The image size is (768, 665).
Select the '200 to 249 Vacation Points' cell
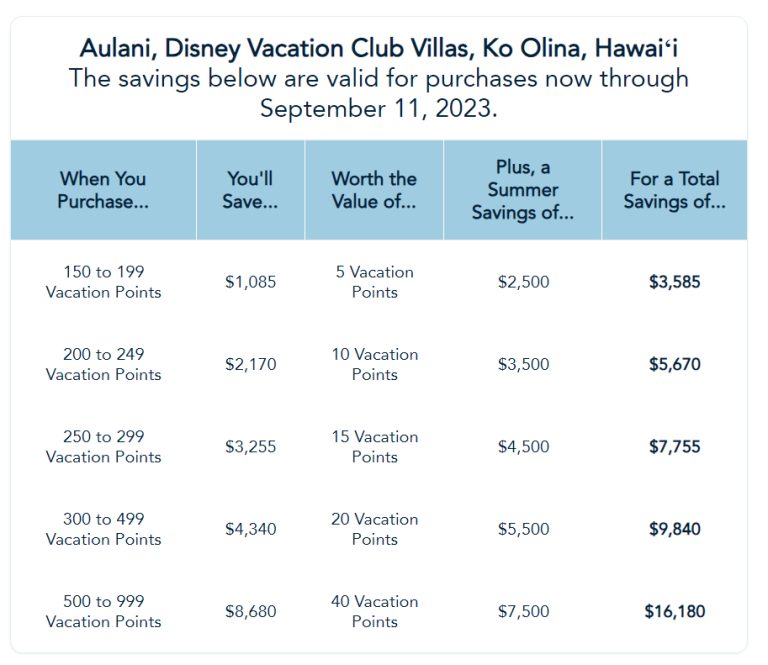tap(103, 364)
